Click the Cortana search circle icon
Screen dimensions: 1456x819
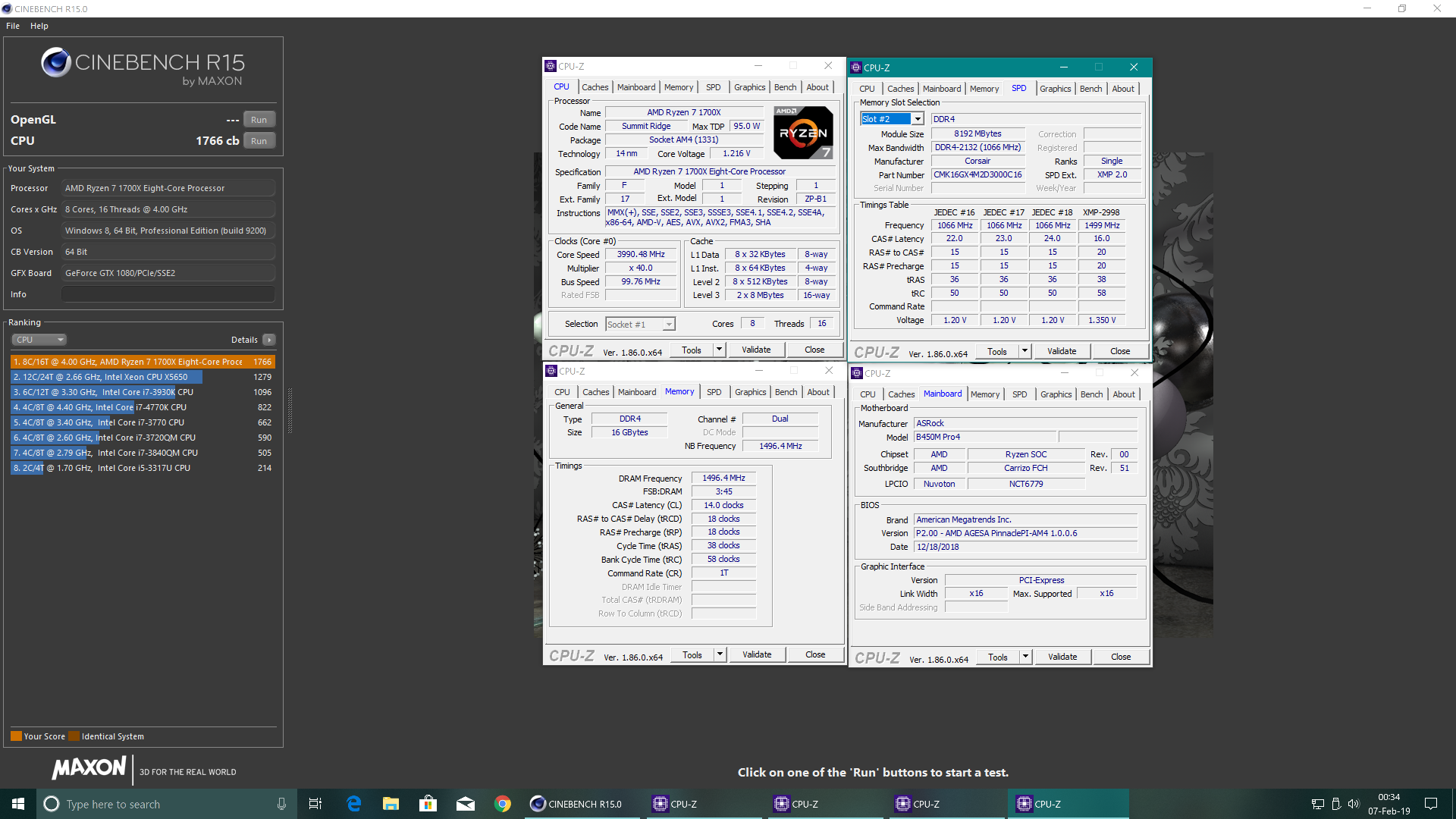(x=51, y=804)
